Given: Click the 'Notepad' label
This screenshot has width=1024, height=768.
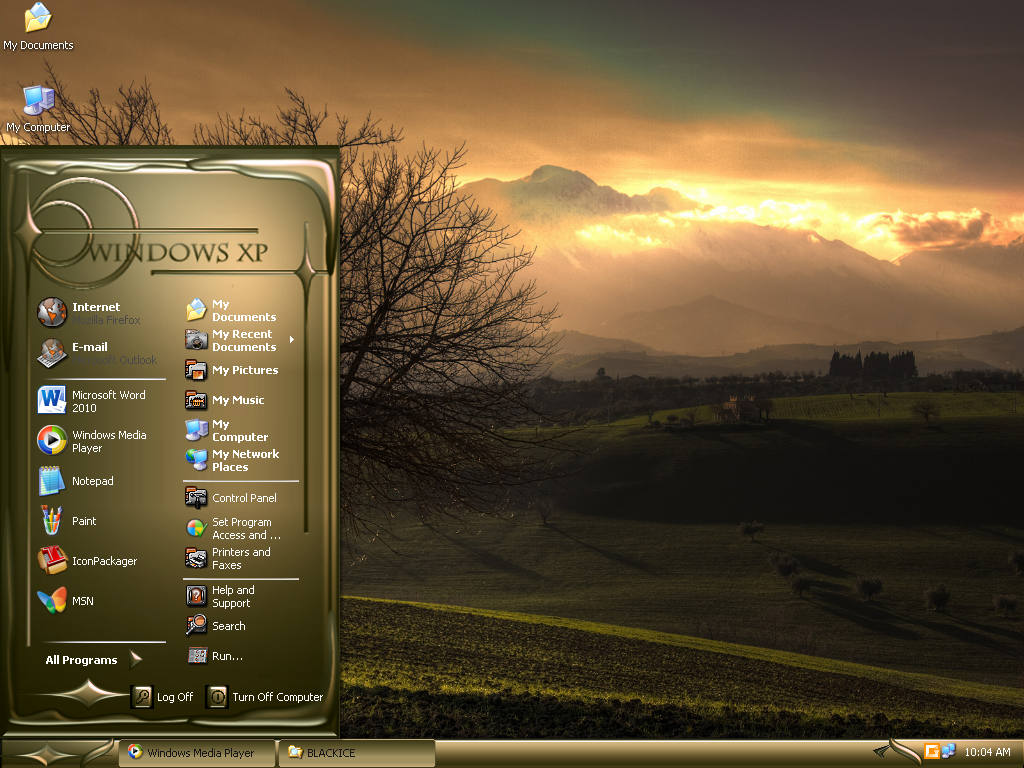Looking at the screenshot, I should tap(93, 481).
